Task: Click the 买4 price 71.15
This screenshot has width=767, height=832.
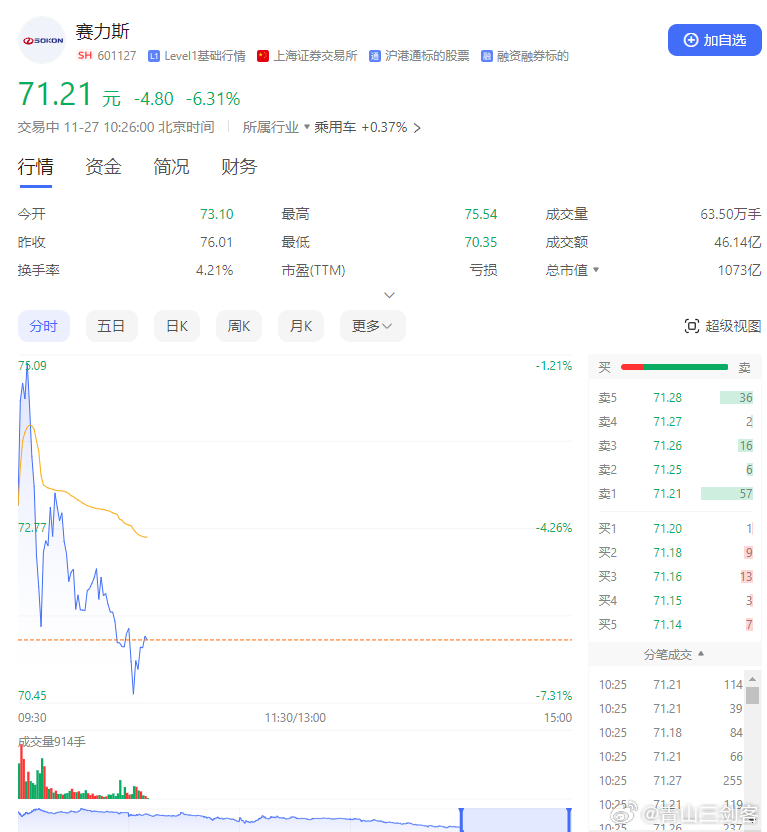Action: tap(667, 601)
